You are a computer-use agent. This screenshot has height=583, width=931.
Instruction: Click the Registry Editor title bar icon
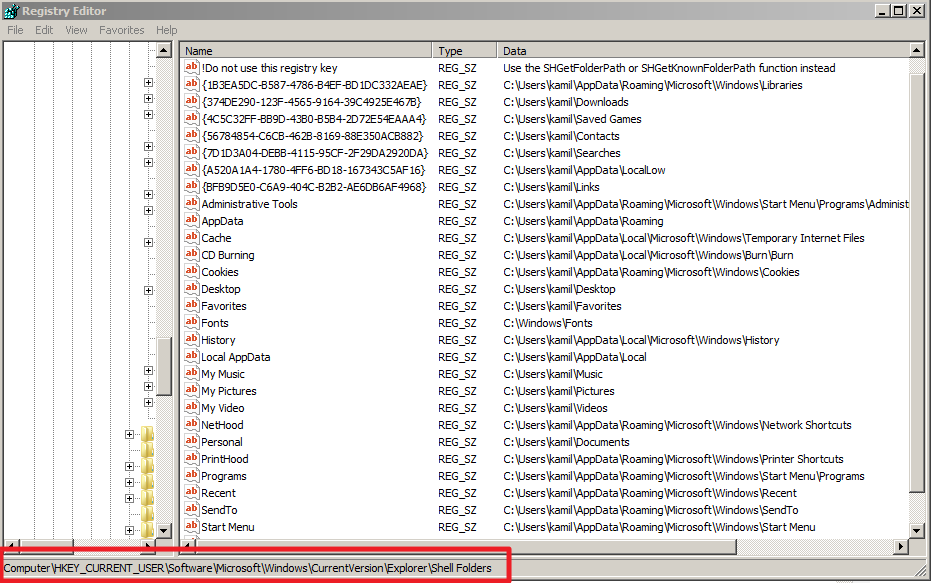coord(11,11)
